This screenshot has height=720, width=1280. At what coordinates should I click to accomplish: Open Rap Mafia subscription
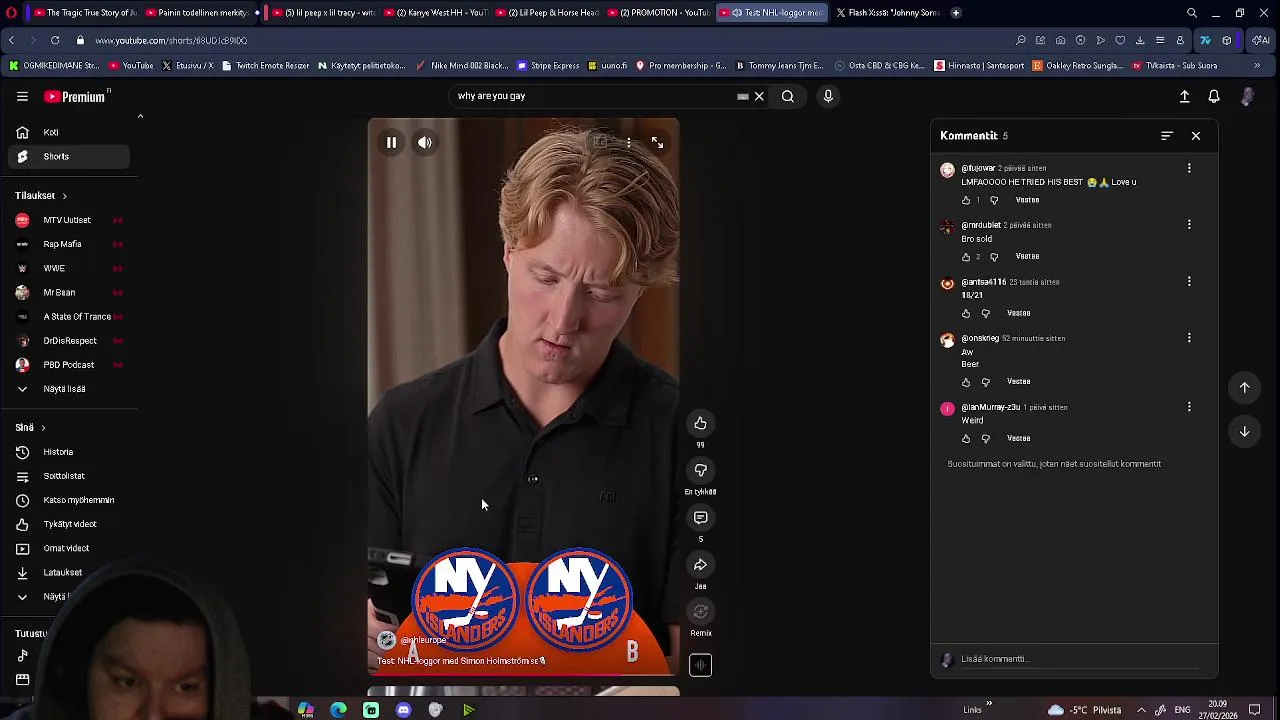(68, 244)
